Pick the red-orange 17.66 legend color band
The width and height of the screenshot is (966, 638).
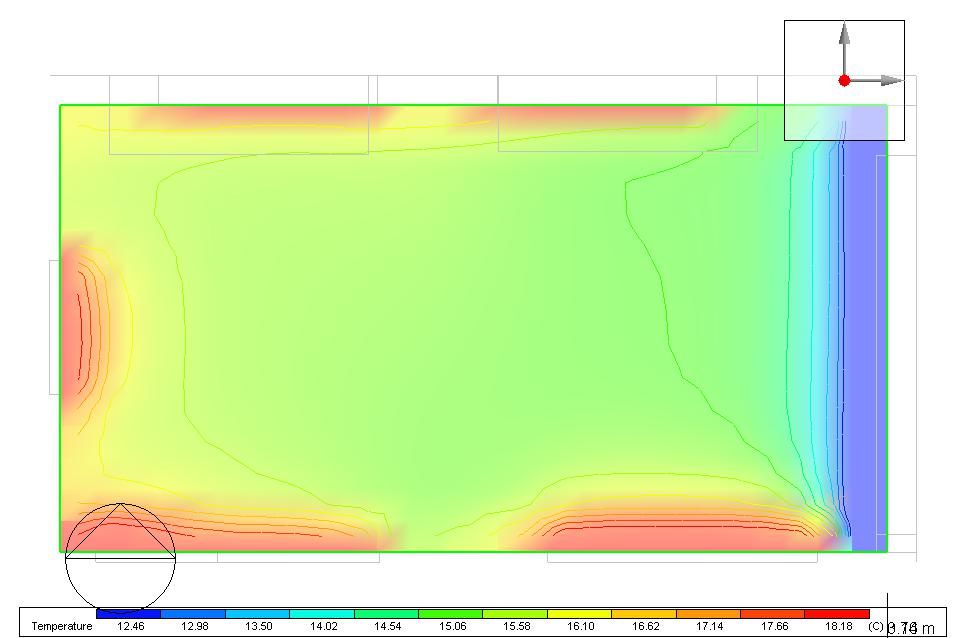tap(773, 614)
